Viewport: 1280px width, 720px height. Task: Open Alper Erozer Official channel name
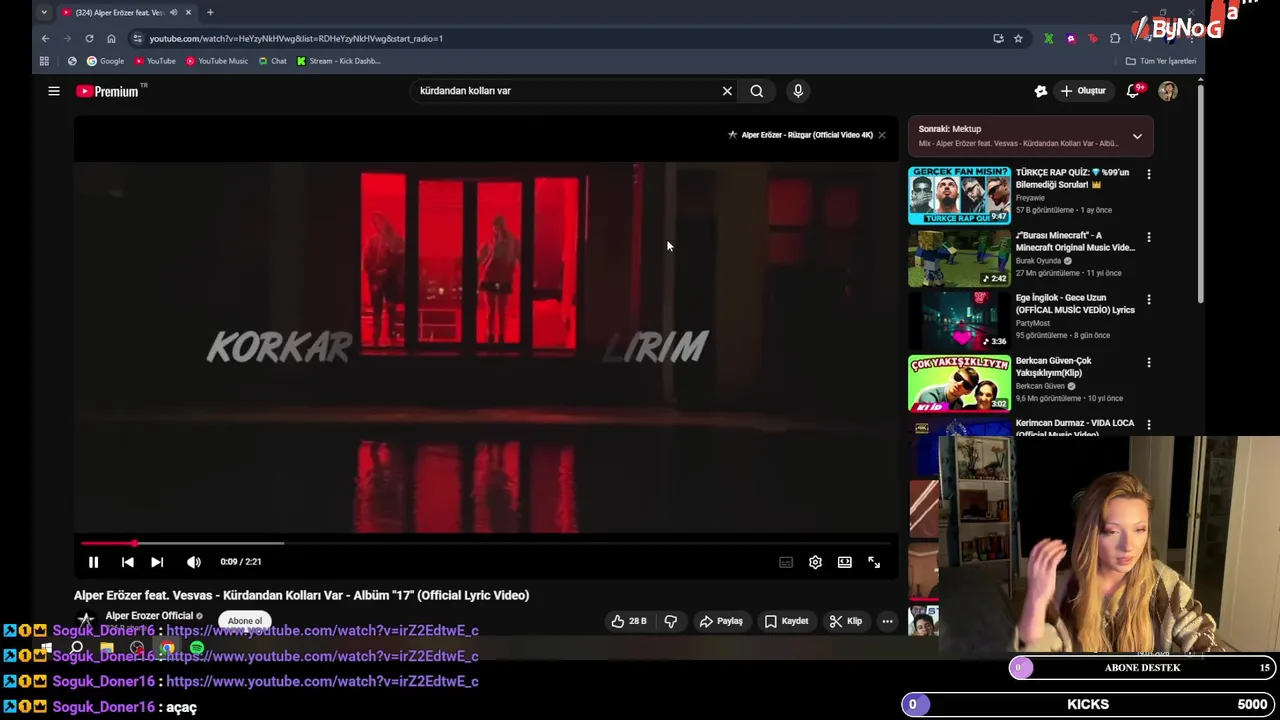point(149,616)
